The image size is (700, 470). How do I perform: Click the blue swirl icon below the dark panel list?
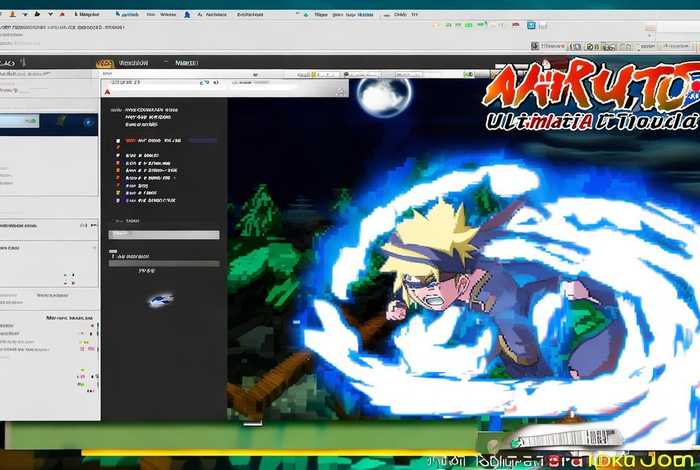pyautogui.click(x=160, y=299)
